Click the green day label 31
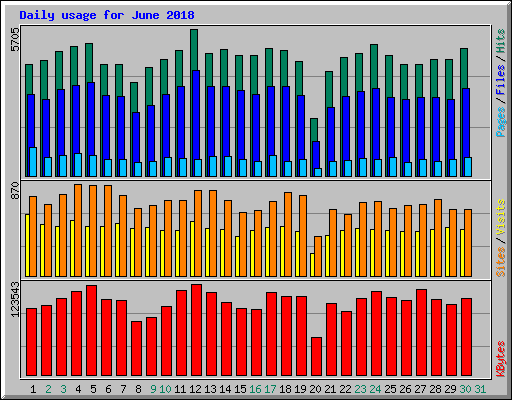The width and height of the screenshot is (512, 400). [x=480, y=389]
